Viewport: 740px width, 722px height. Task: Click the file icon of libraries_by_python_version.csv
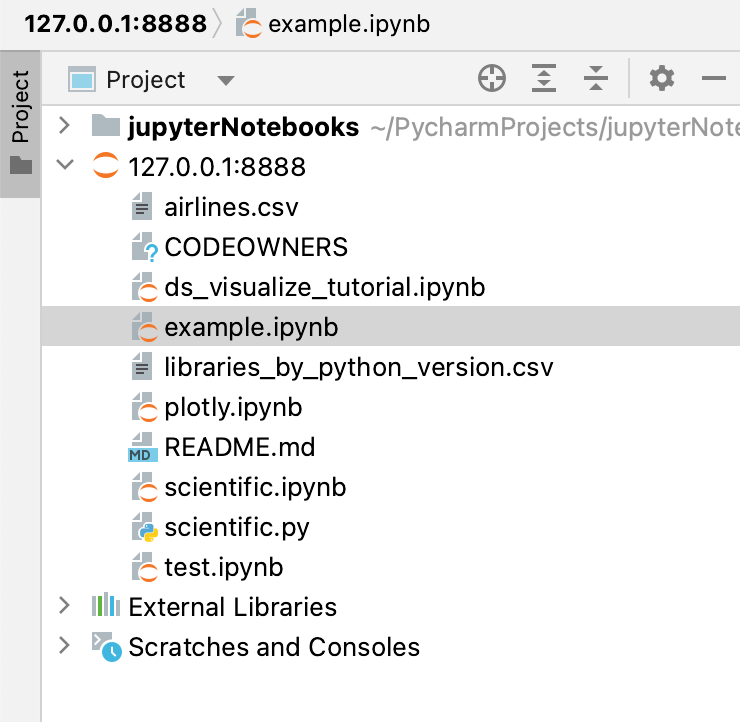[x=142, y=366]
